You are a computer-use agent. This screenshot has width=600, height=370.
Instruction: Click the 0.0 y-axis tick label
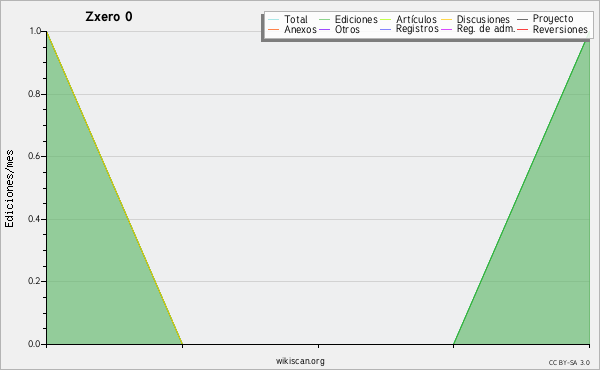coord(35,344)
